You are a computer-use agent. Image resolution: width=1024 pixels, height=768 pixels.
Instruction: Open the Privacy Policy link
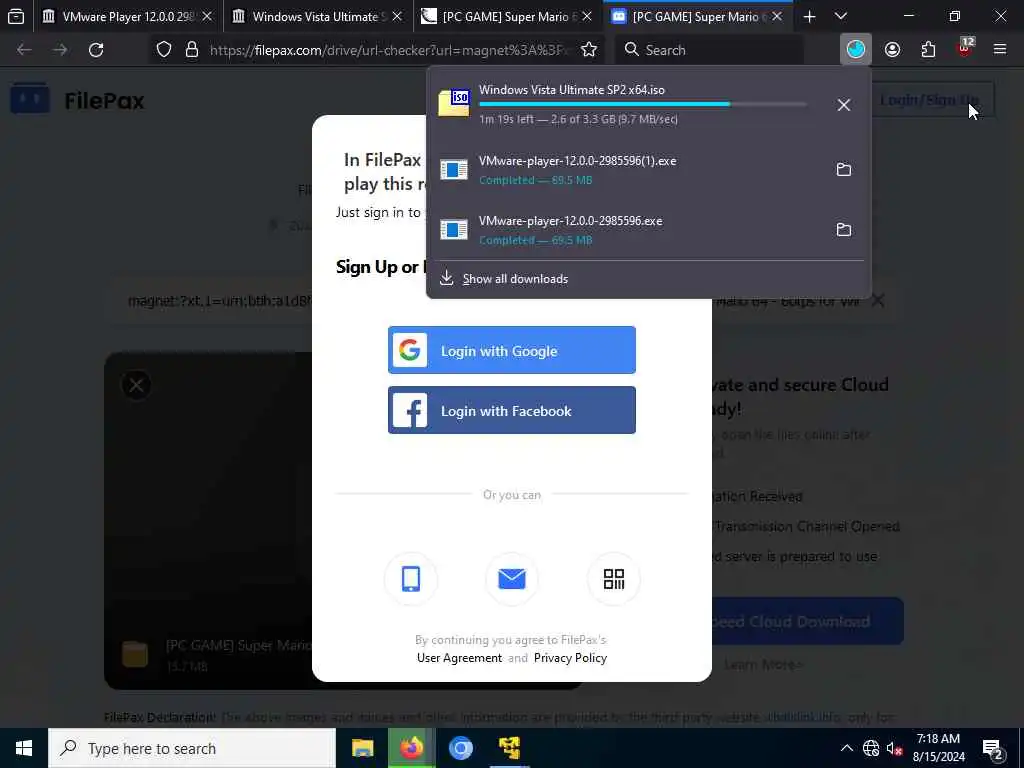click(x=570, y=658)
